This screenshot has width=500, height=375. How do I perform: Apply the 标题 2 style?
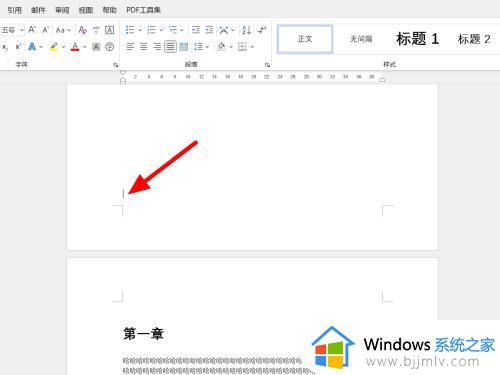(474, 39)
